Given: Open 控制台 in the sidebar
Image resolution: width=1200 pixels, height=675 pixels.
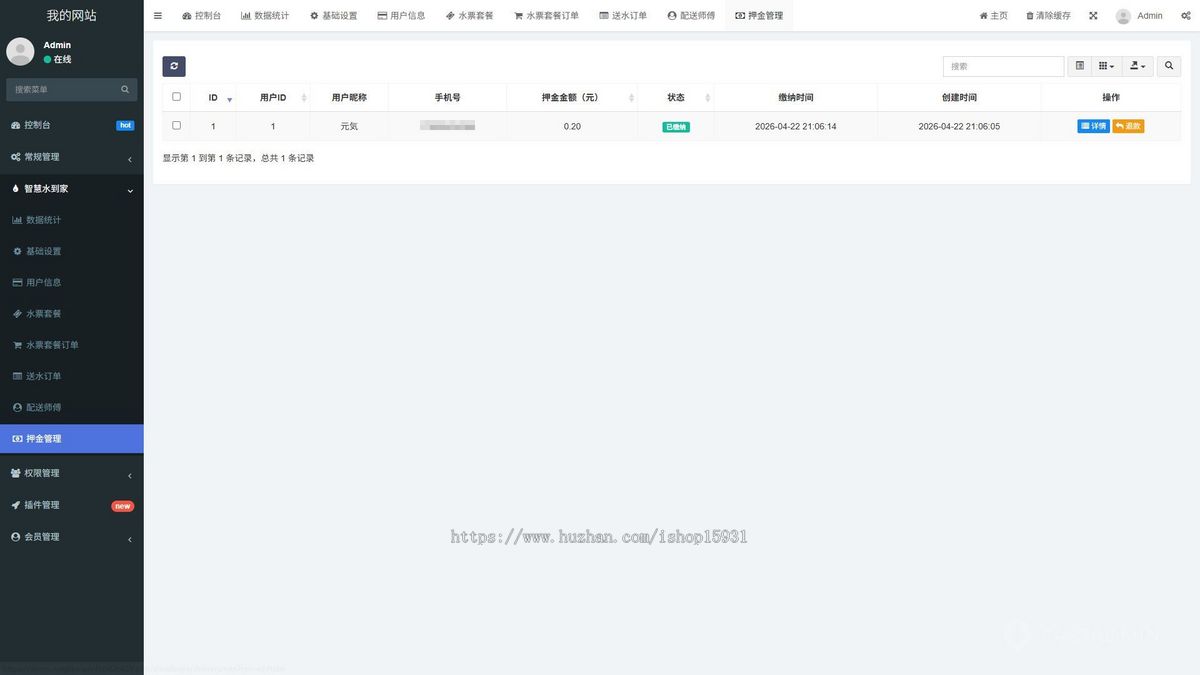Looking at the screenshot, I should [72, 125].
